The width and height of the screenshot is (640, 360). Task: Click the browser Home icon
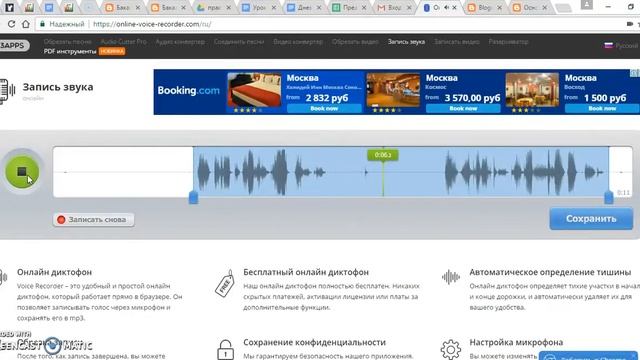[26, 24]
